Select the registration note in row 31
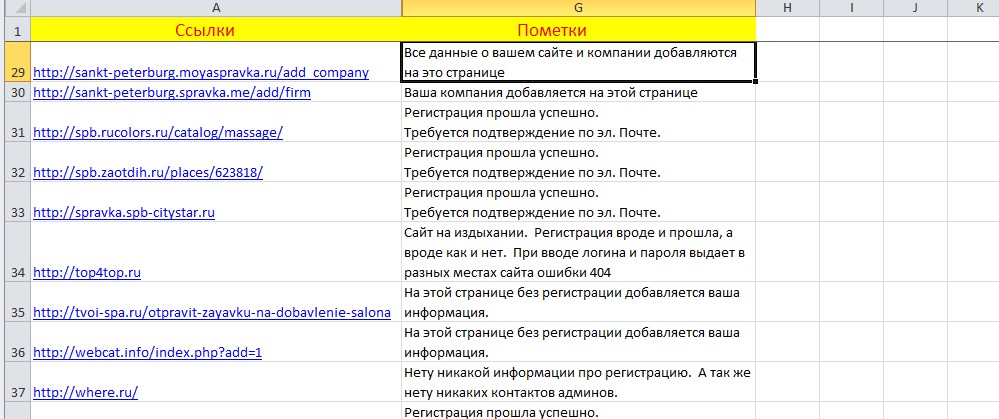This screenshot has width=999, height=419. (x=579, y=122)
